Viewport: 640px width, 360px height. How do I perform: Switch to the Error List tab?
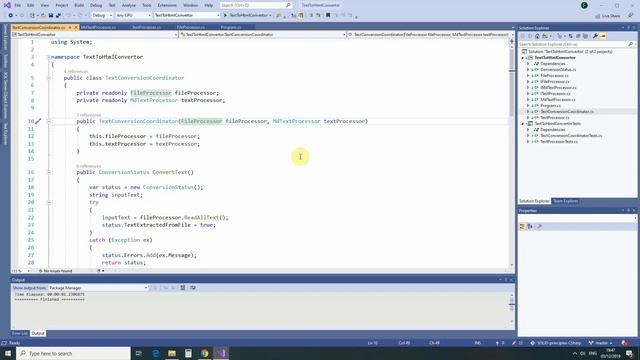(20, 333)
